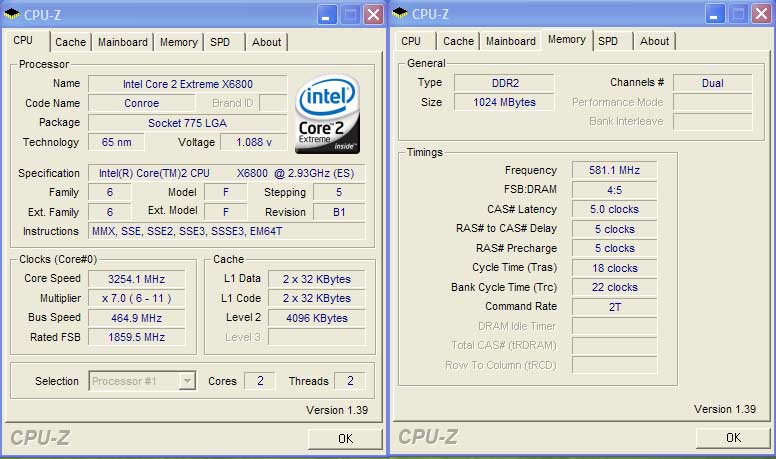Click the Bank Cycle Time (Trc) '22 clocks'

[x=614, y=287]
